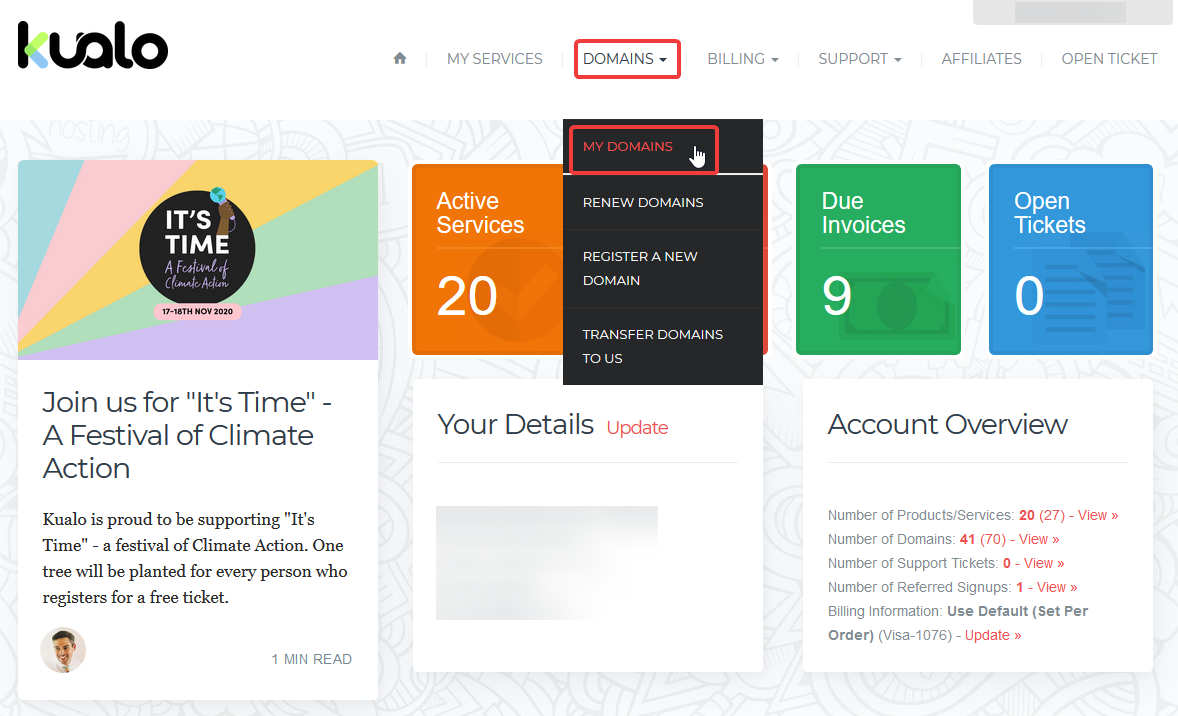
Task: Click Update next to Your Details
Action: point(637,427)
